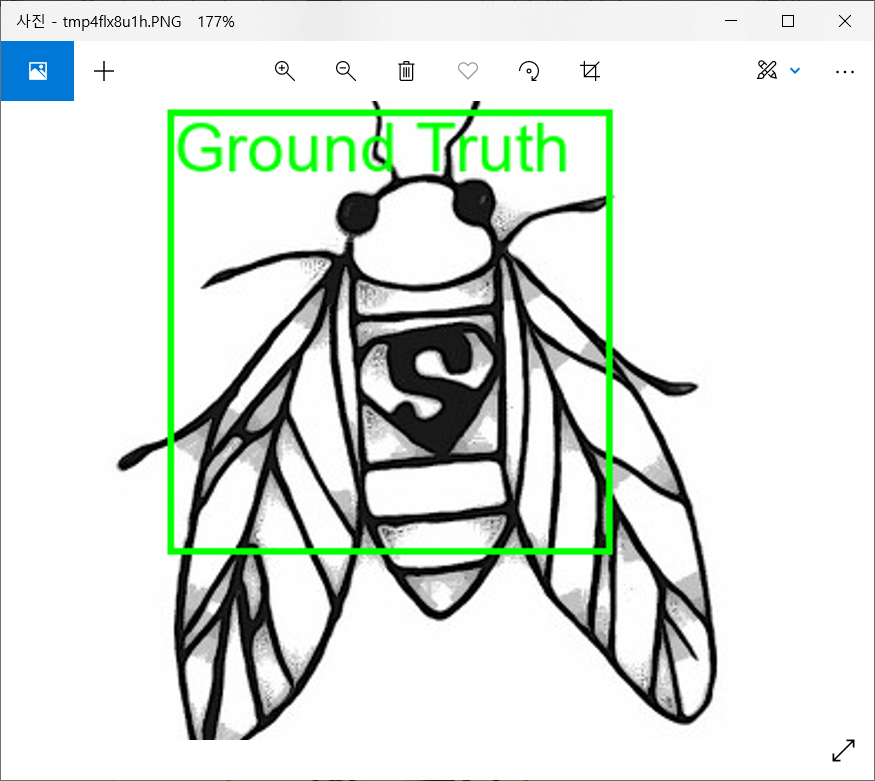
Task: Zoom in on the photo
Action: (x=285, y=71)
